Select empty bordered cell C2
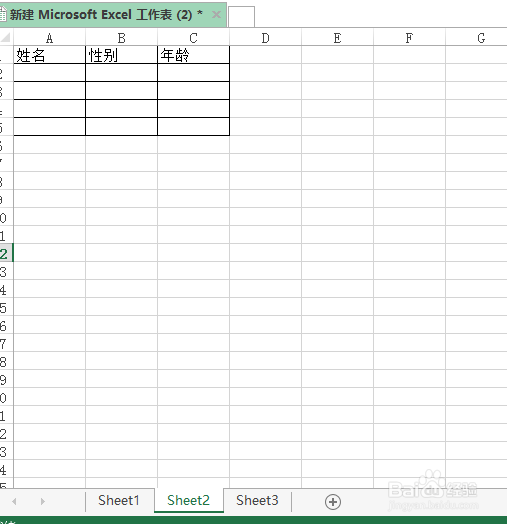The height and width of the screenshot is (524, 507). click(193, 73)
